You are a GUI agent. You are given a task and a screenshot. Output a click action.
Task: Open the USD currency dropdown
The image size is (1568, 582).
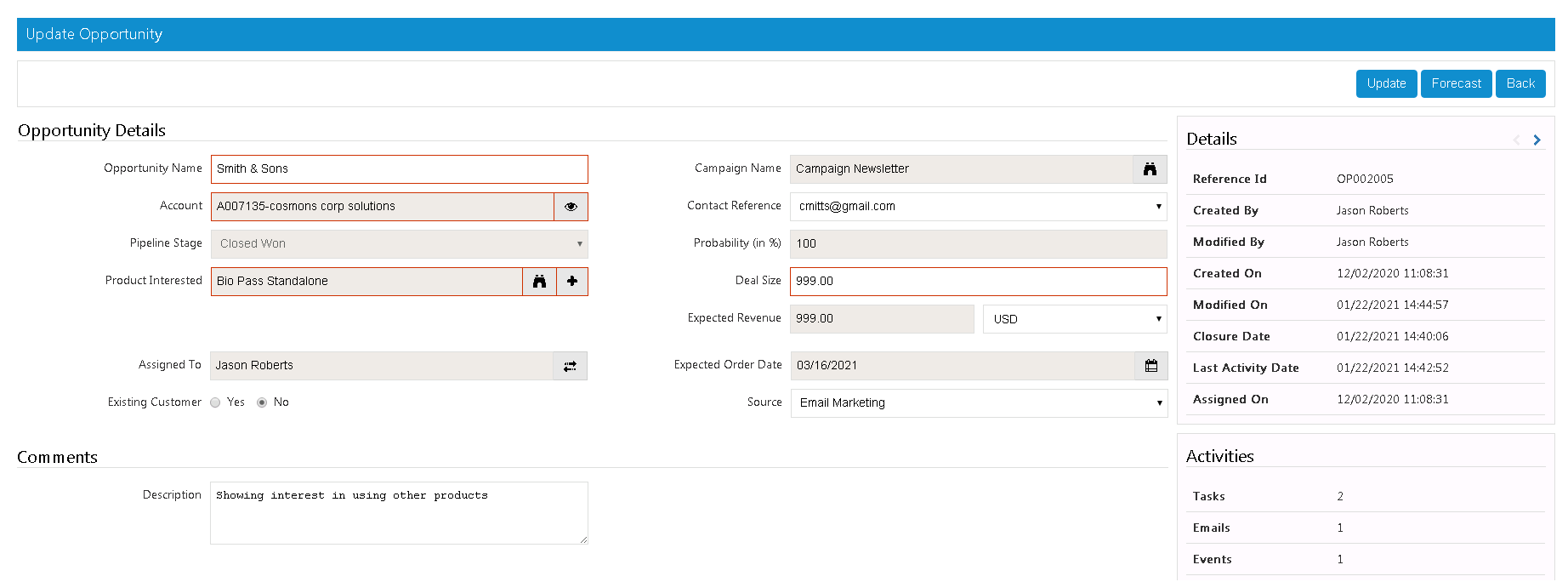[1075, 319]
